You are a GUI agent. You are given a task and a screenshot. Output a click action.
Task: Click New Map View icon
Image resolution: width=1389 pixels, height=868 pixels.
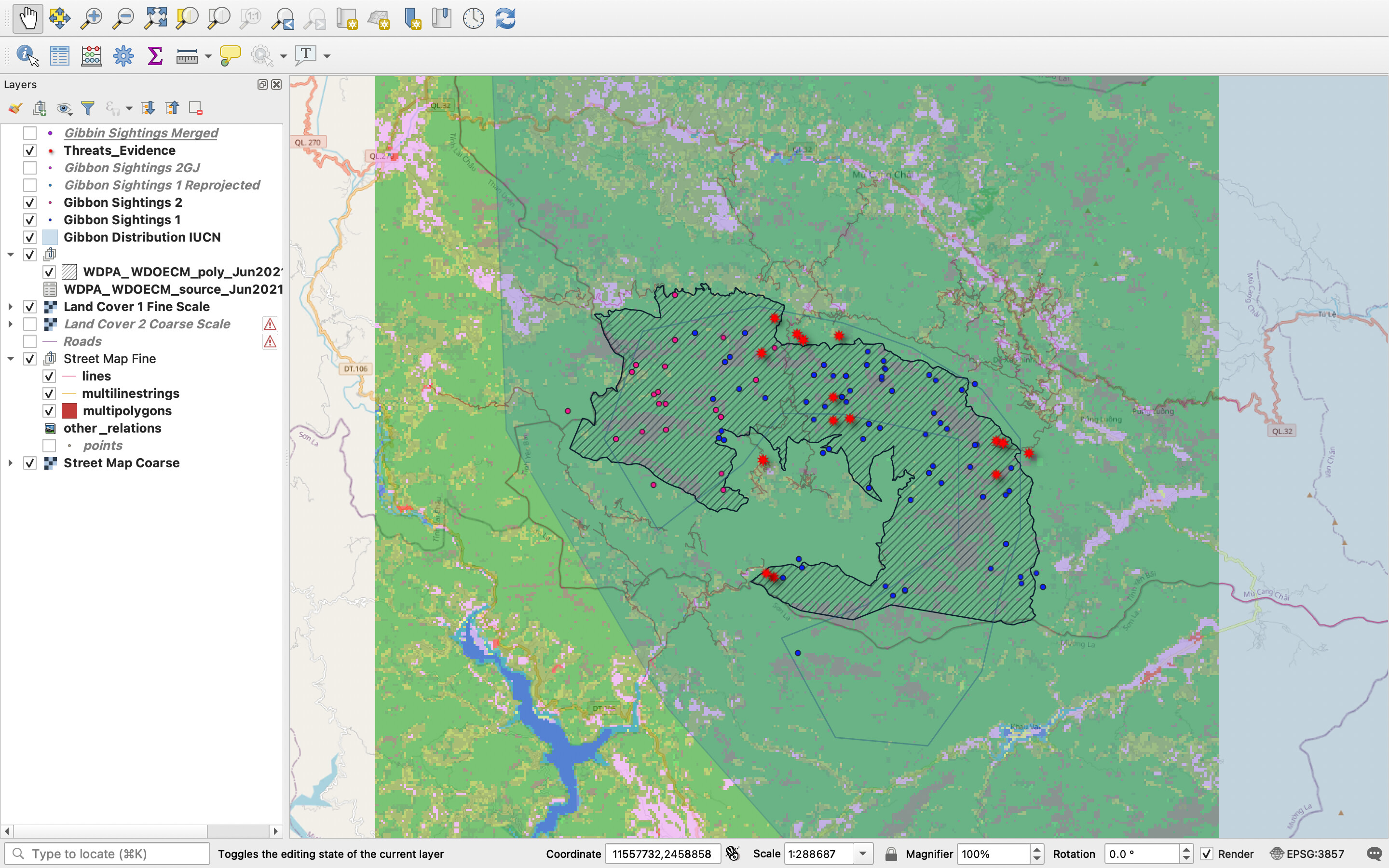coord(347,18)
